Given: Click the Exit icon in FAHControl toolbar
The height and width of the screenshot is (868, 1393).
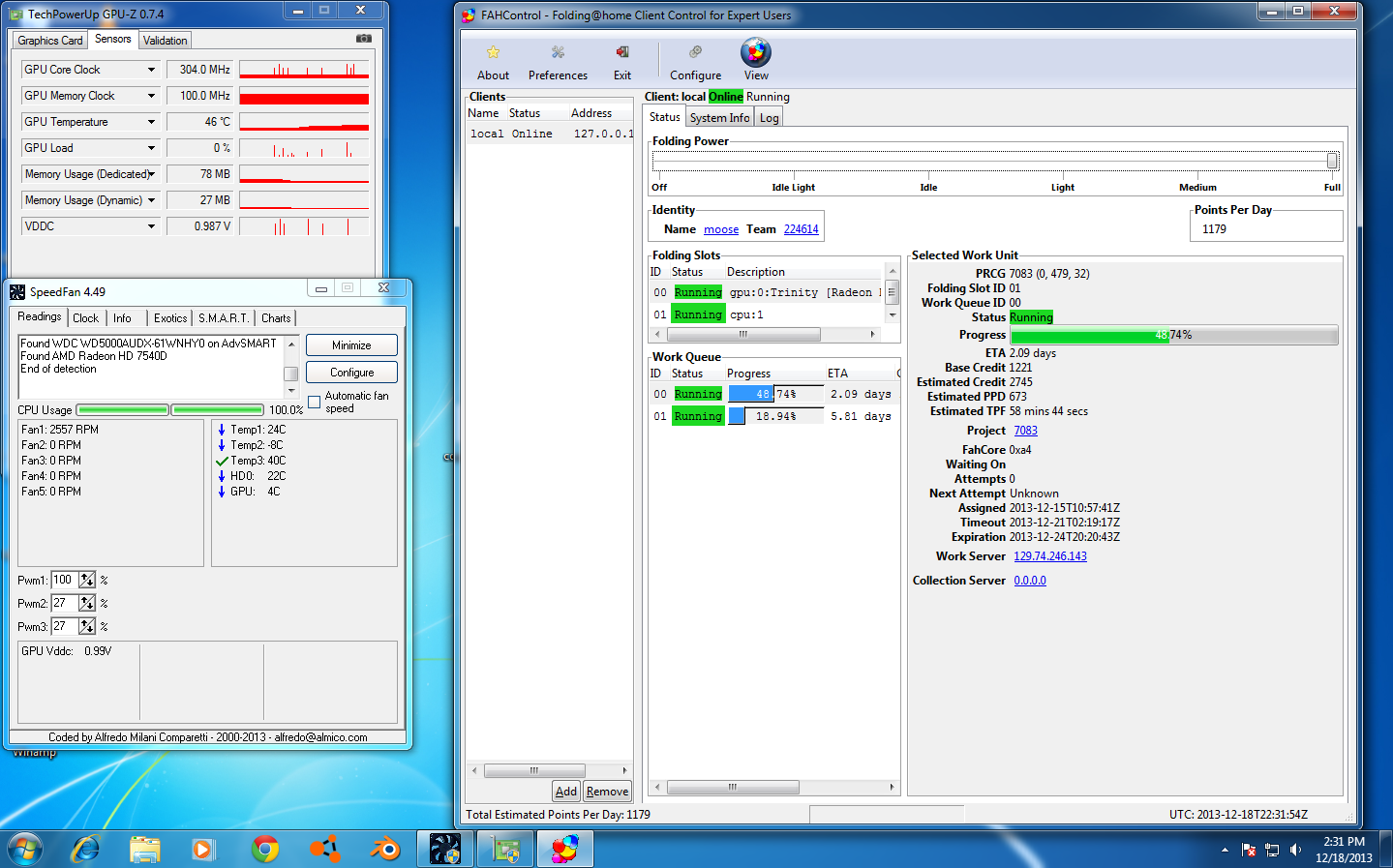Looking at the screenshot, I should point(622,62).
